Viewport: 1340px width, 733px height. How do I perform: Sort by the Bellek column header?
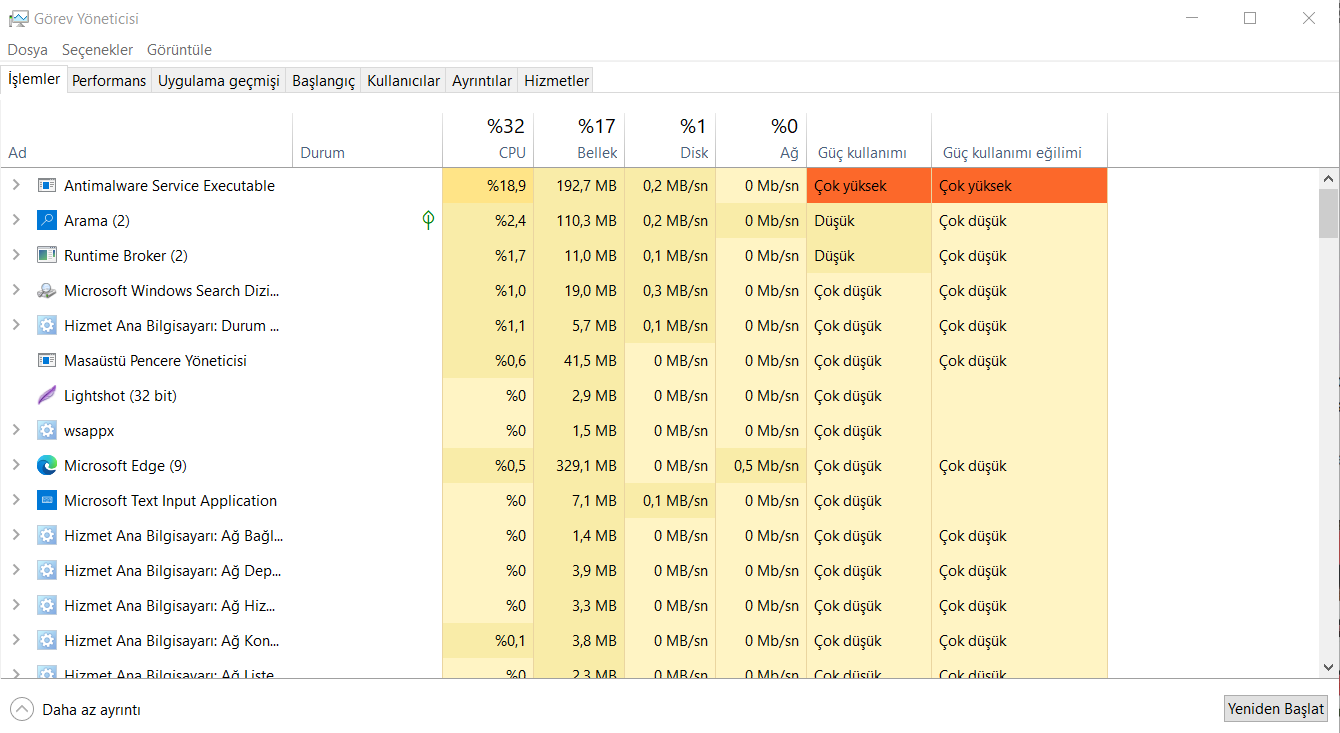point(579,139)
